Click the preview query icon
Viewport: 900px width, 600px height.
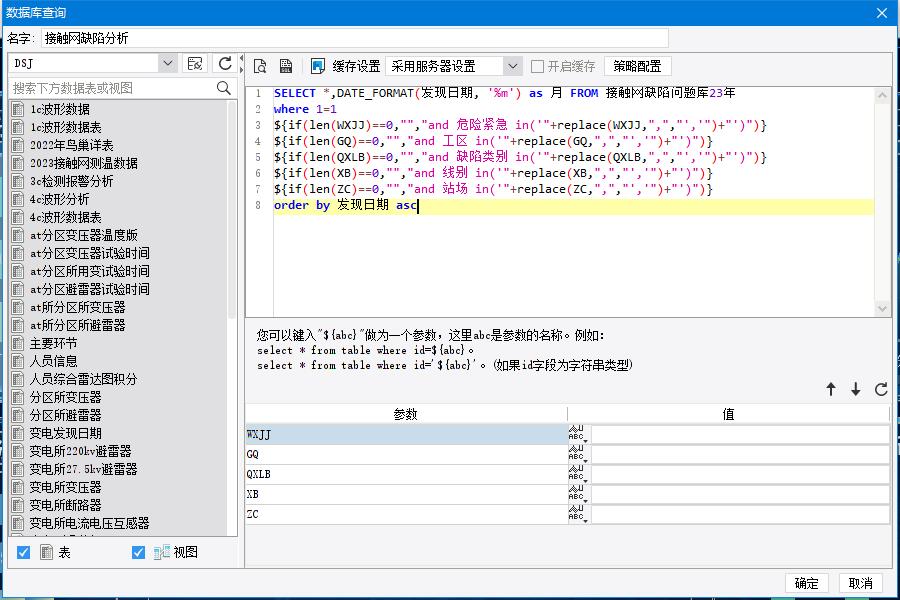[260, 66]
